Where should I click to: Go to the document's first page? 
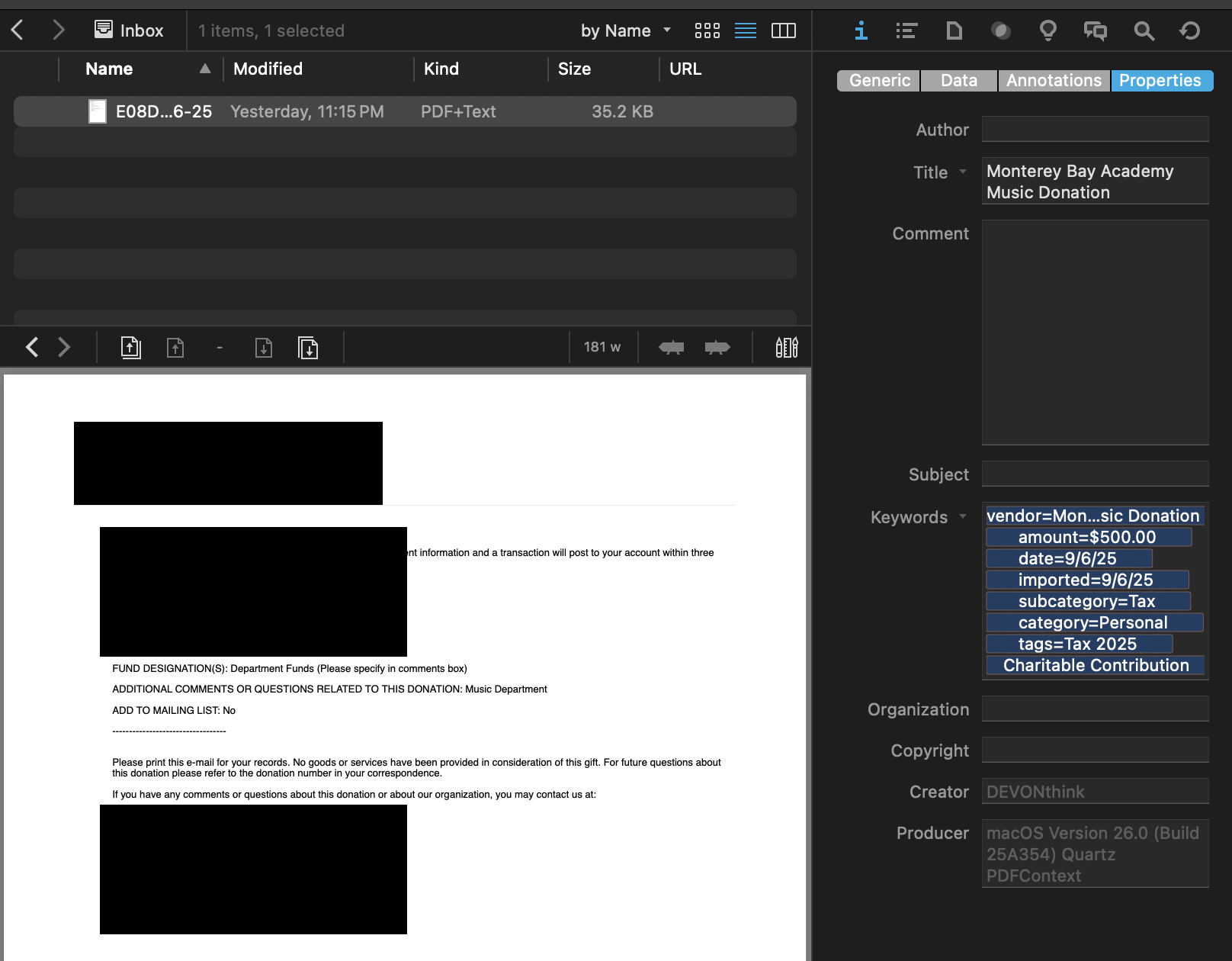pos(131,348)
